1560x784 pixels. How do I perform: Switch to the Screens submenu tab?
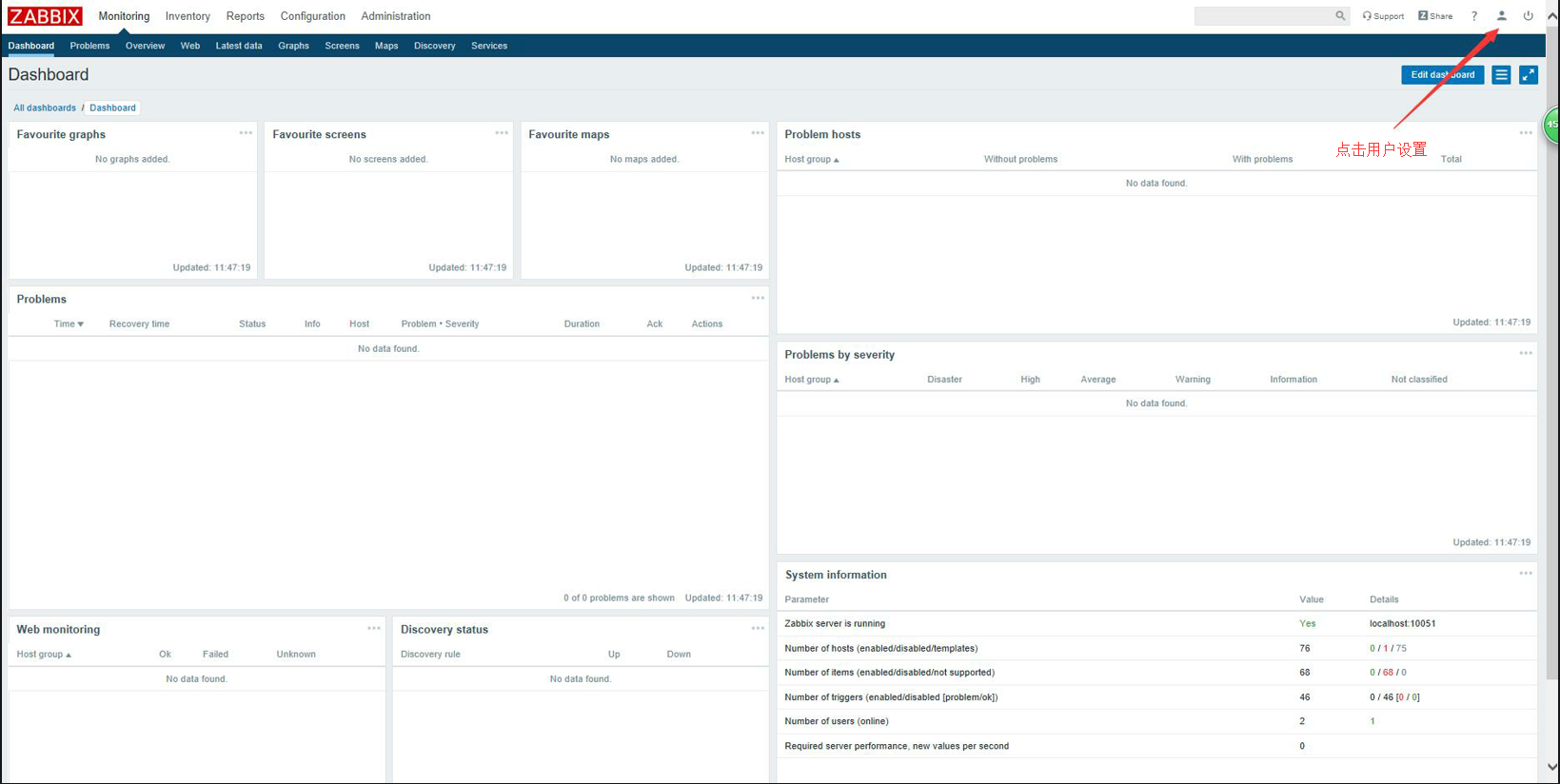(x=342, y=46)
